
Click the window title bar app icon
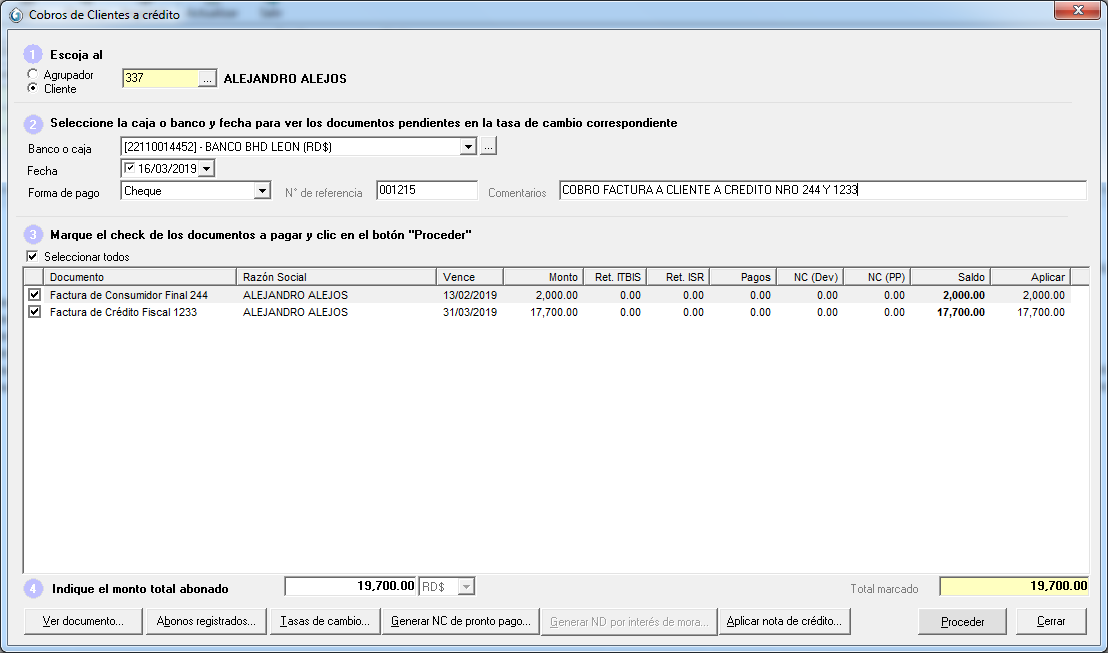[x=15, y=15]
